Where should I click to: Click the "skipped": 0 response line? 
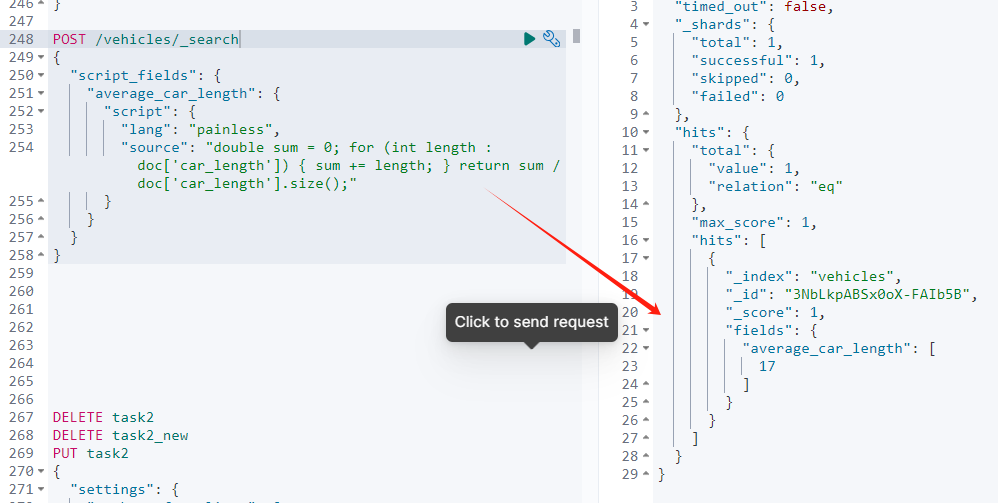click(745, 78)
